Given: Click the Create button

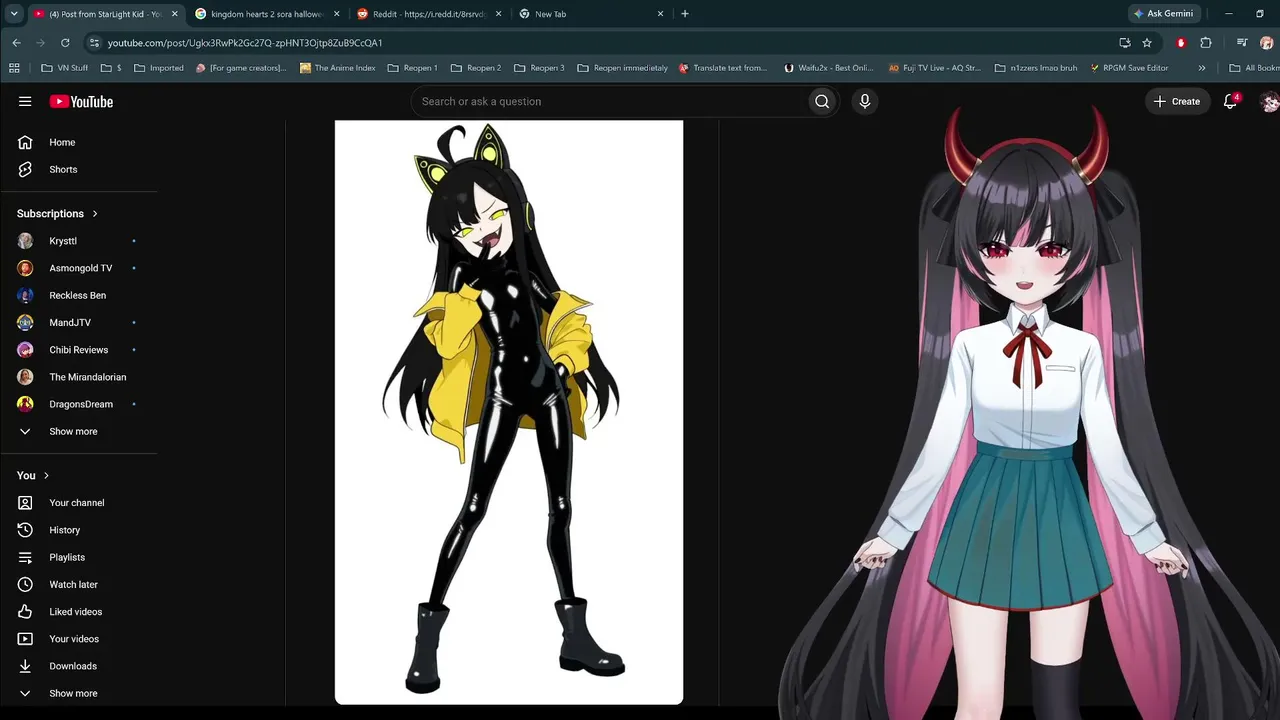Looking at the screenshot, I should pos(1177,101).
